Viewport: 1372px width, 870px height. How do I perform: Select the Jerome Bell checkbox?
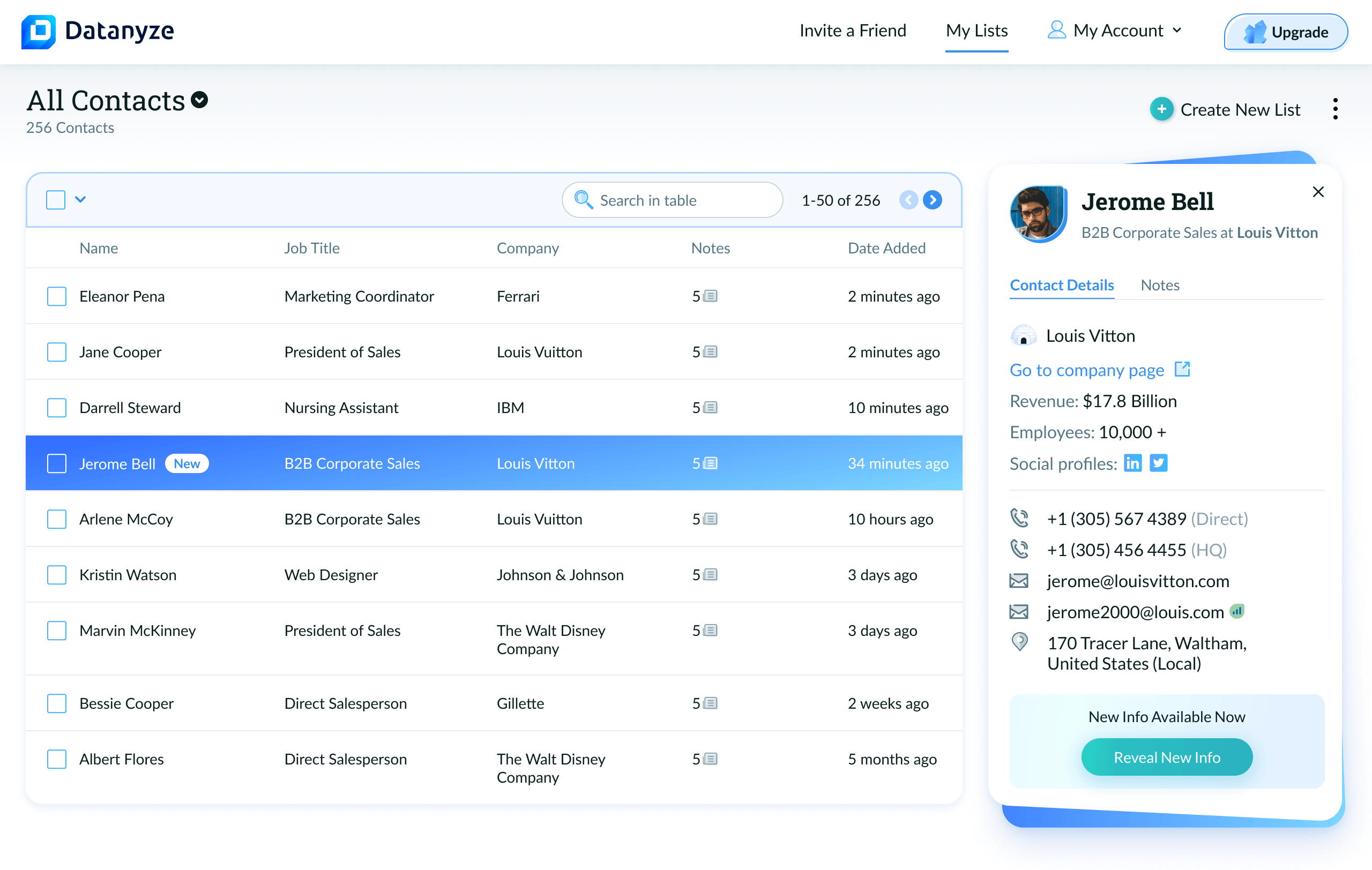click(56, 463)
